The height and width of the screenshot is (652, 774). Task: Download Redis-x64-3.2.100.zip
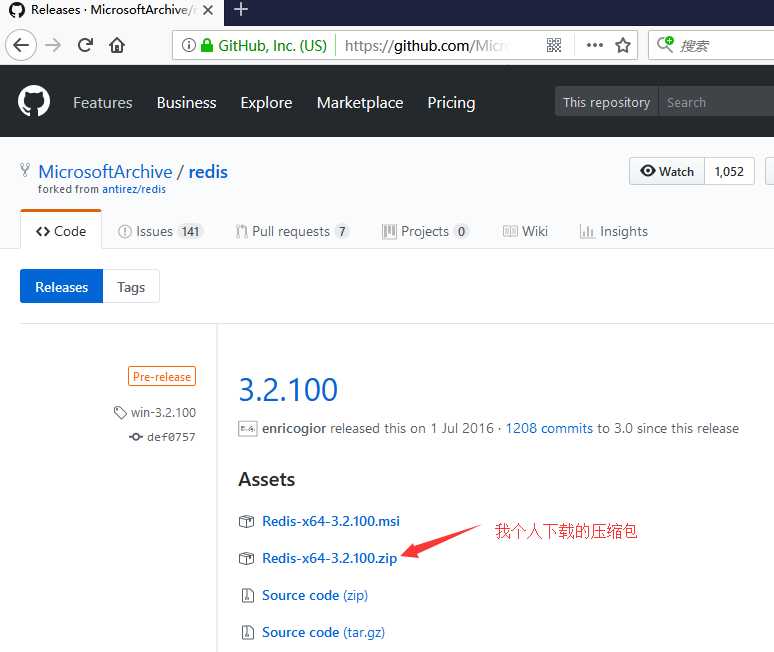[x=329, y=558]
